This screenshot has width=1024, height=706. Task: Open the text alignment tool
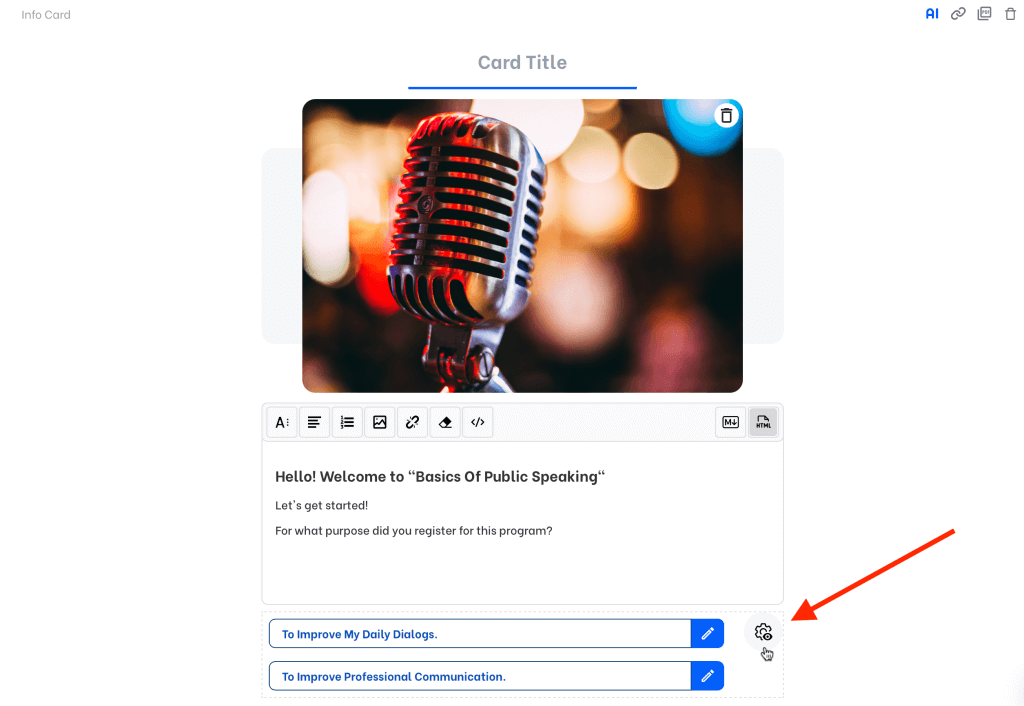click(x=314, y=422)
